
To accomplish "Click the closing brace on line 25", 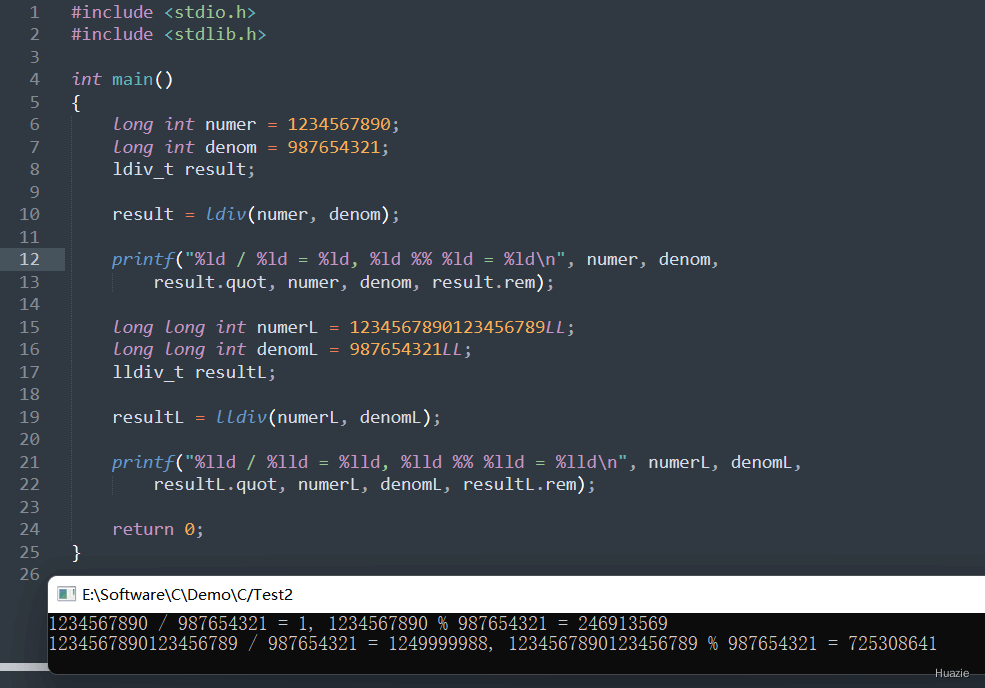I will point(76,553).
